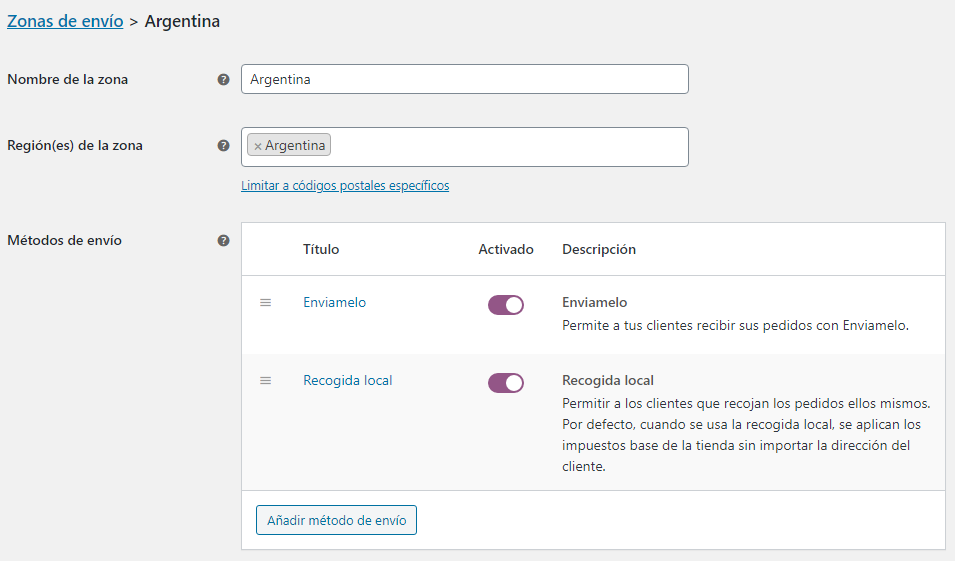
Task: Click the Argentina breadcrumb text
Action: 182,21
